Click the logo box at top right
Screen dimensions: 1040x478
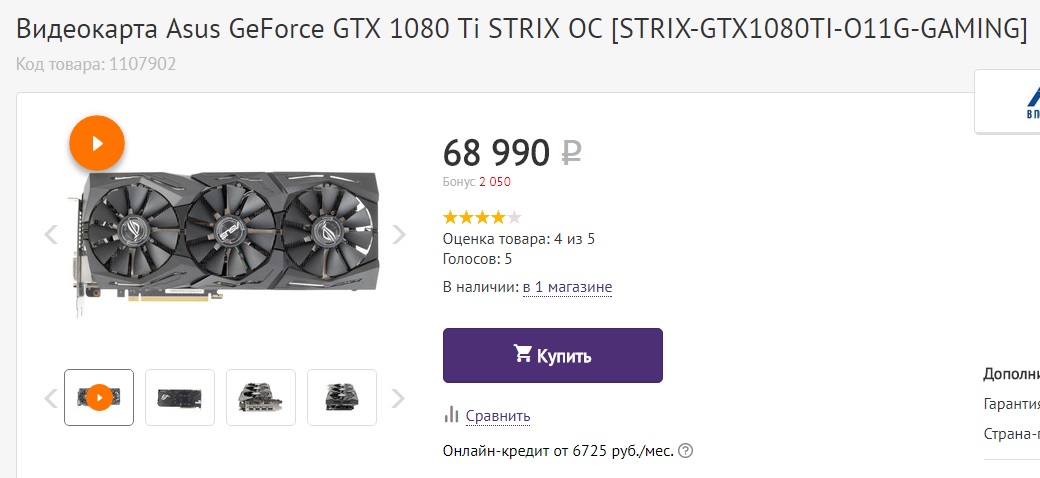point(1008,102)
